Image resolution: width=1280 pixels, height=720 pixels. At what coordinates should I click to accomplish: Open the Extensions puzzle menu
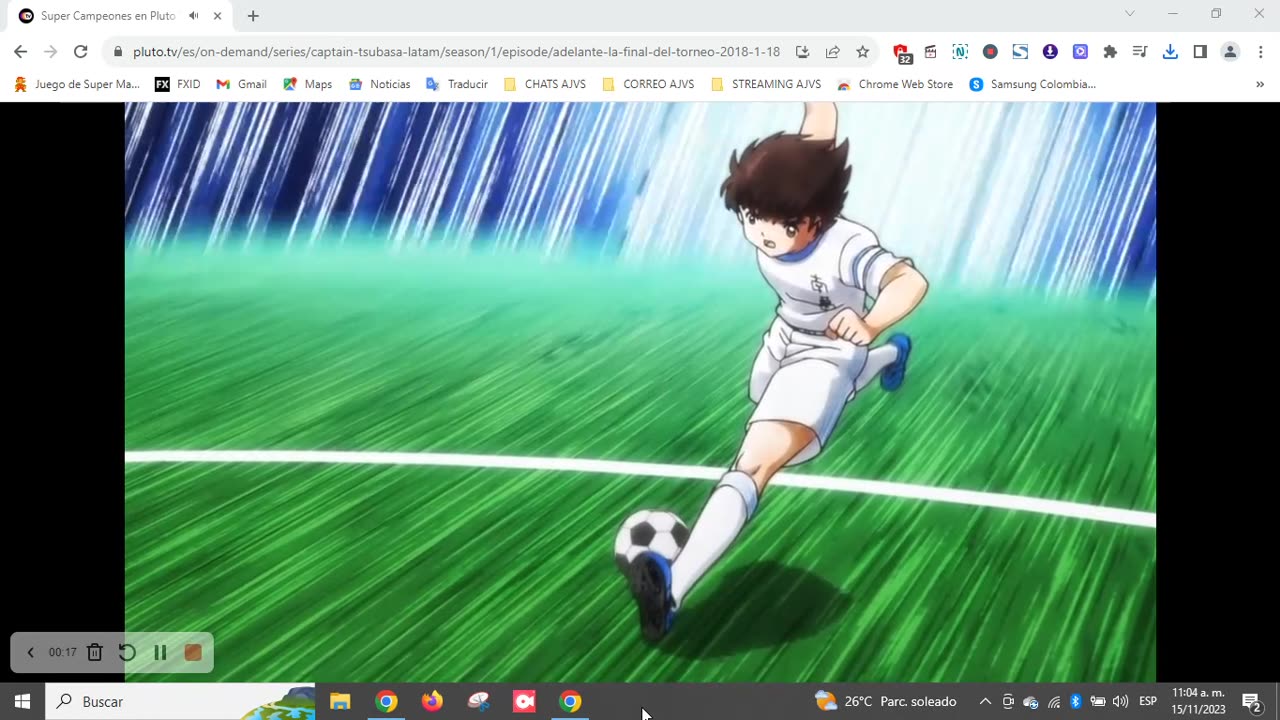1110,52
